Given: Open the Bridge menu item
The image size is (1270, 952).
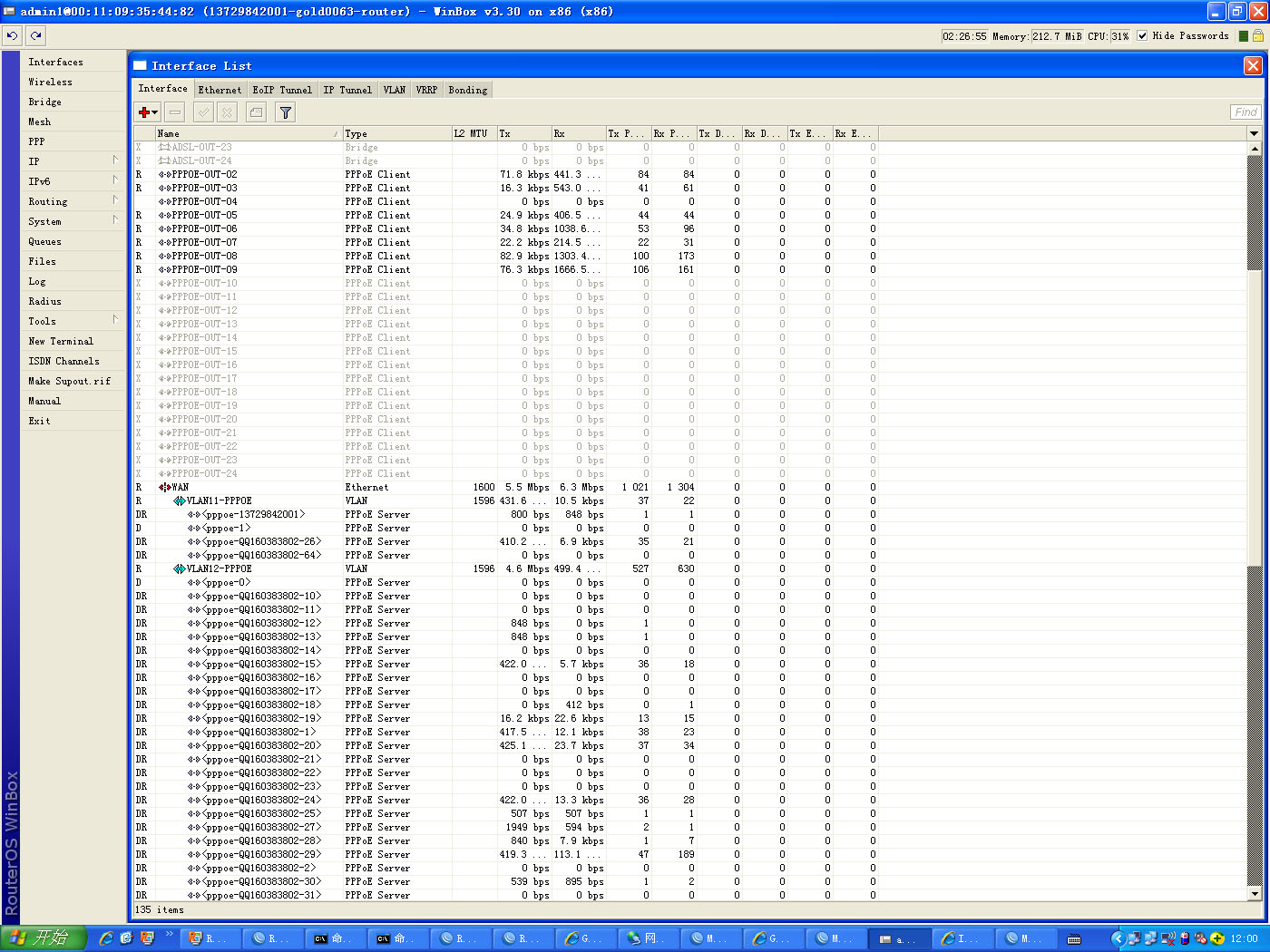Looking at the screenshot, I should coord(73,102).
